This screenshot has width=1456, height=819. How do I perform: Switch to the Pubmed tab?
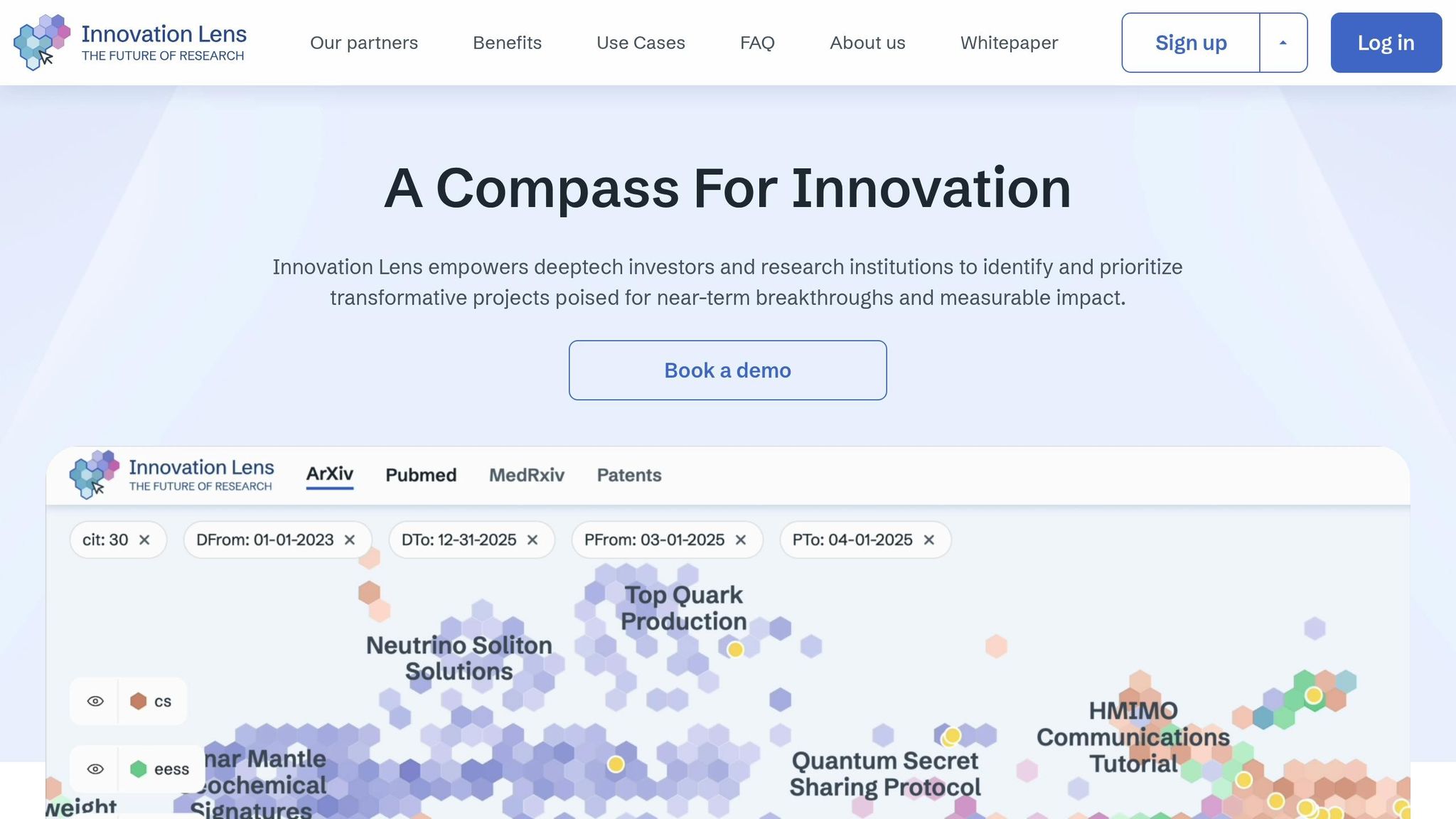point(420,475)
